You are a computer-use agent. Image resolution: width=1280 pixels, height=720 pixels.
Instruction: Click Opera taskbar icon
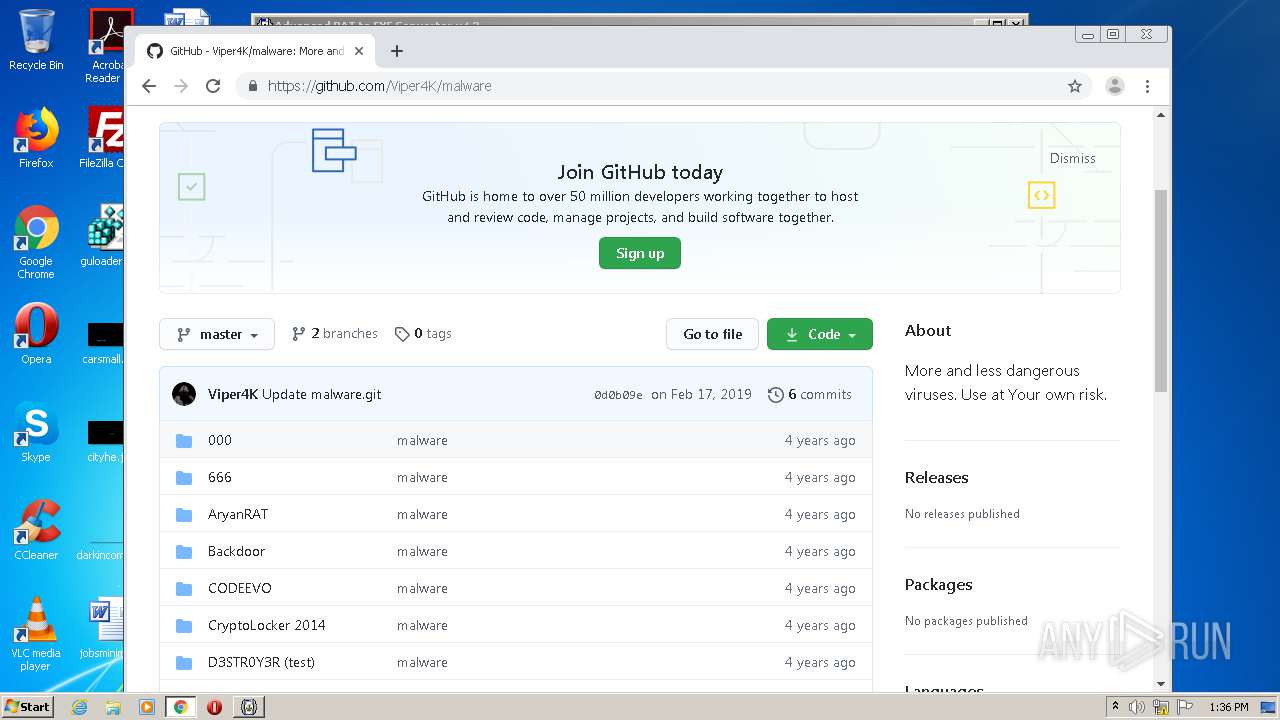click(214, 707)
